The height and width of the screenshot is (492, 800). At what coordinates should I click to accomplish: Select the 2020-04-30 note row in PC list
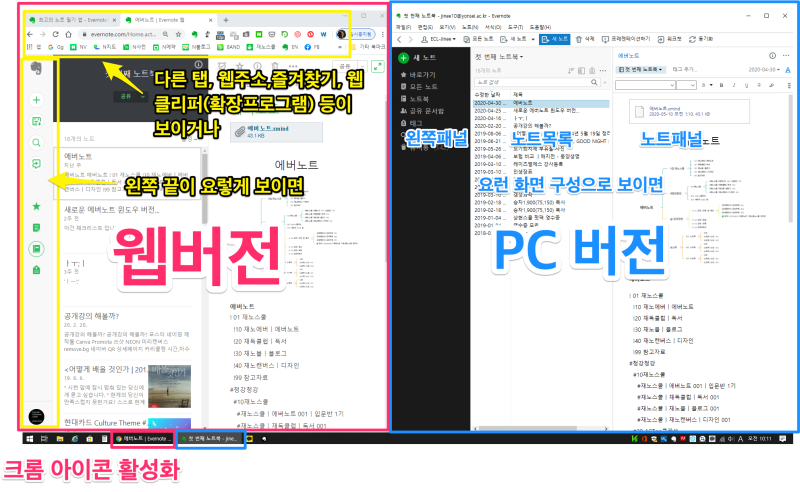click(x=541, y=103)
